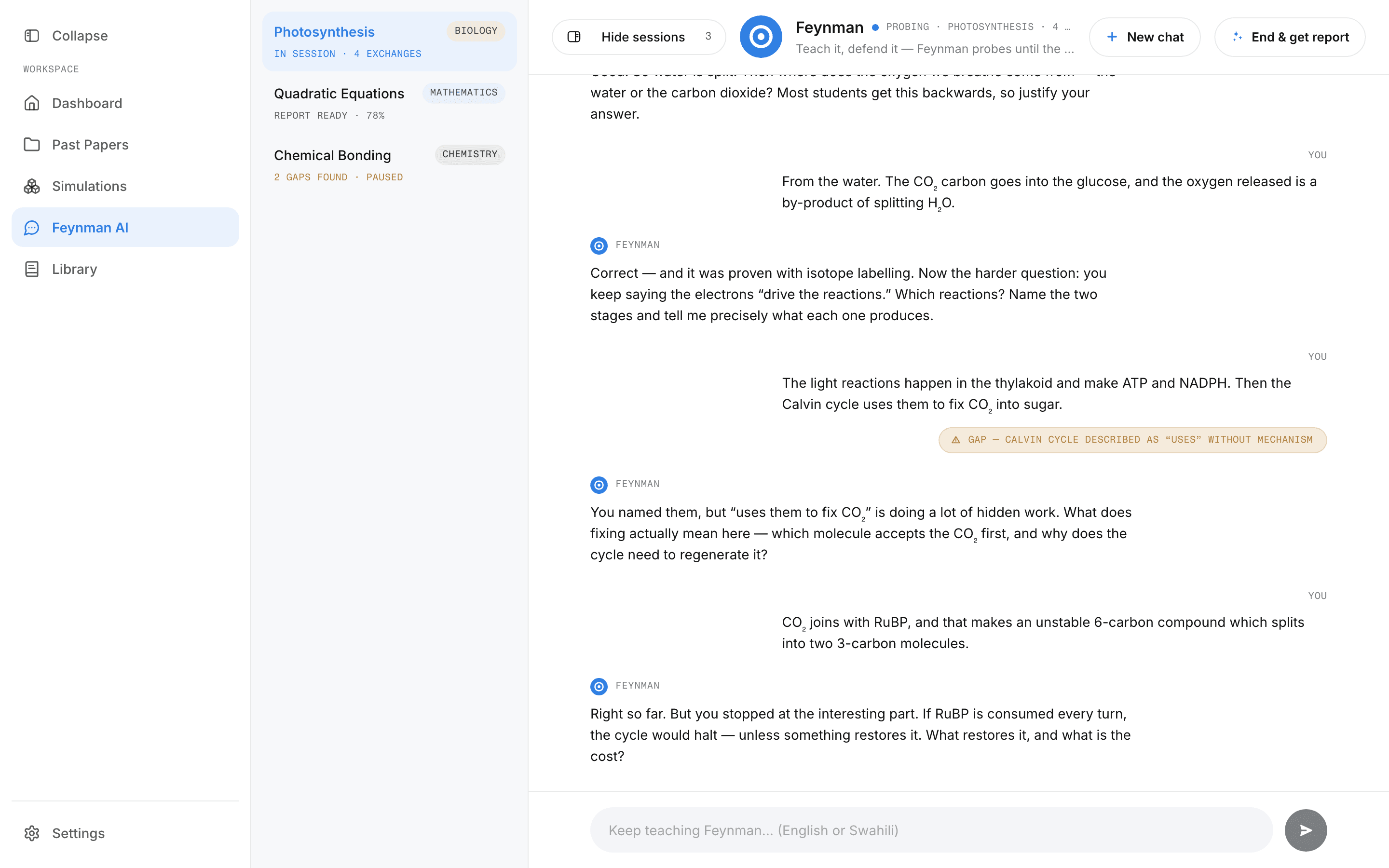
Task: Open the Dashboard home icon
Action: [31, 103]
